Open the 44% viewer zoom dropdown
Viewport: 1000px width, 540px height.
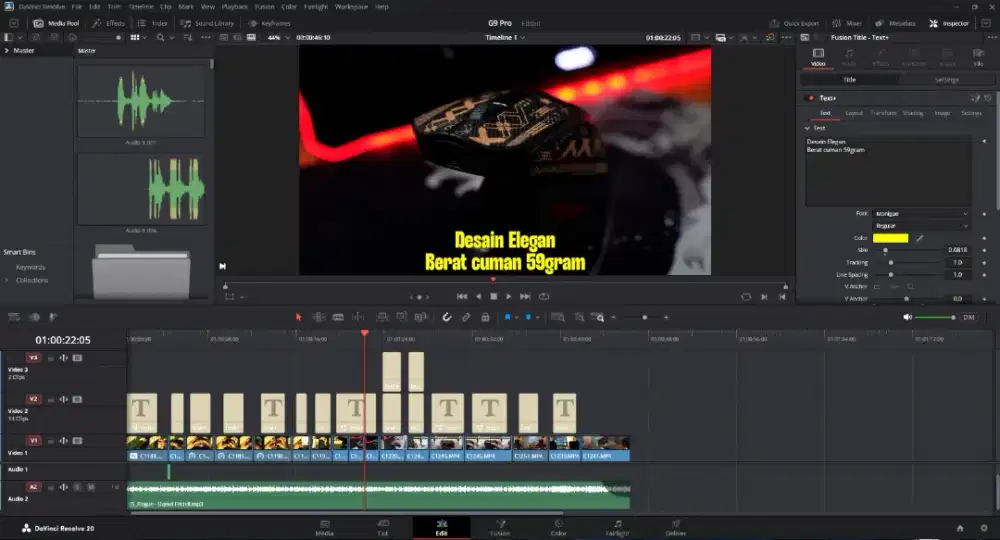click(278, 38)
